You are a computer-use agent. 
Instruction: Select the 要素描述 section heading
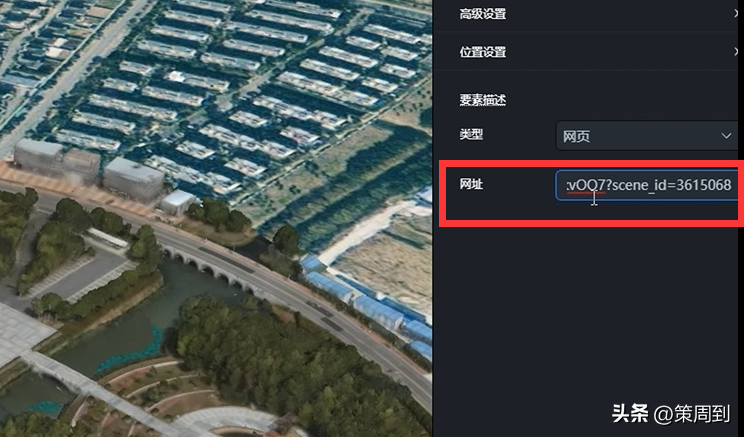[x=483, y=100]
